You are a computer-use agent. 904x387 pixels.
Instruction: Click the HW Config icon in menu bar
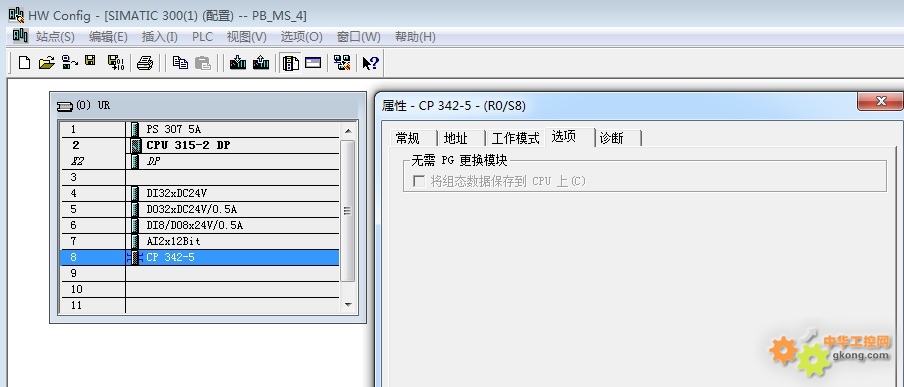(20, 36)
